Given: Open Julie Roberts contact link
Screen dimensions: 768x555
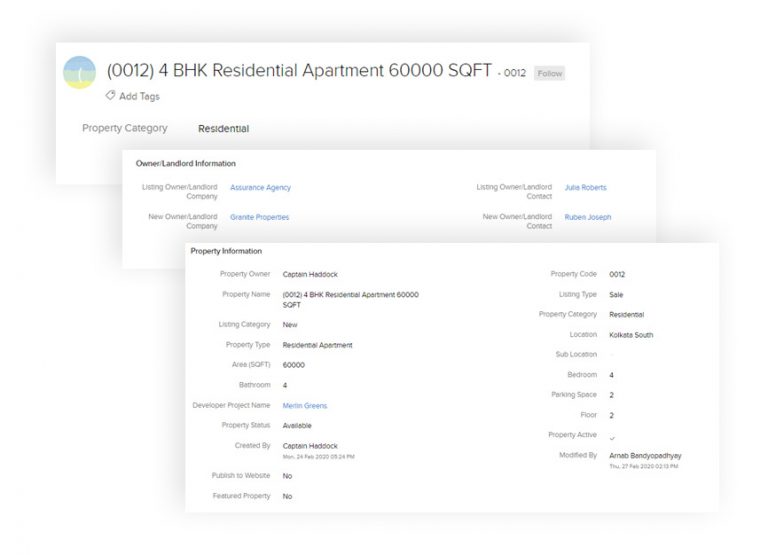Looking at the screenshot, I should [585, 187].
